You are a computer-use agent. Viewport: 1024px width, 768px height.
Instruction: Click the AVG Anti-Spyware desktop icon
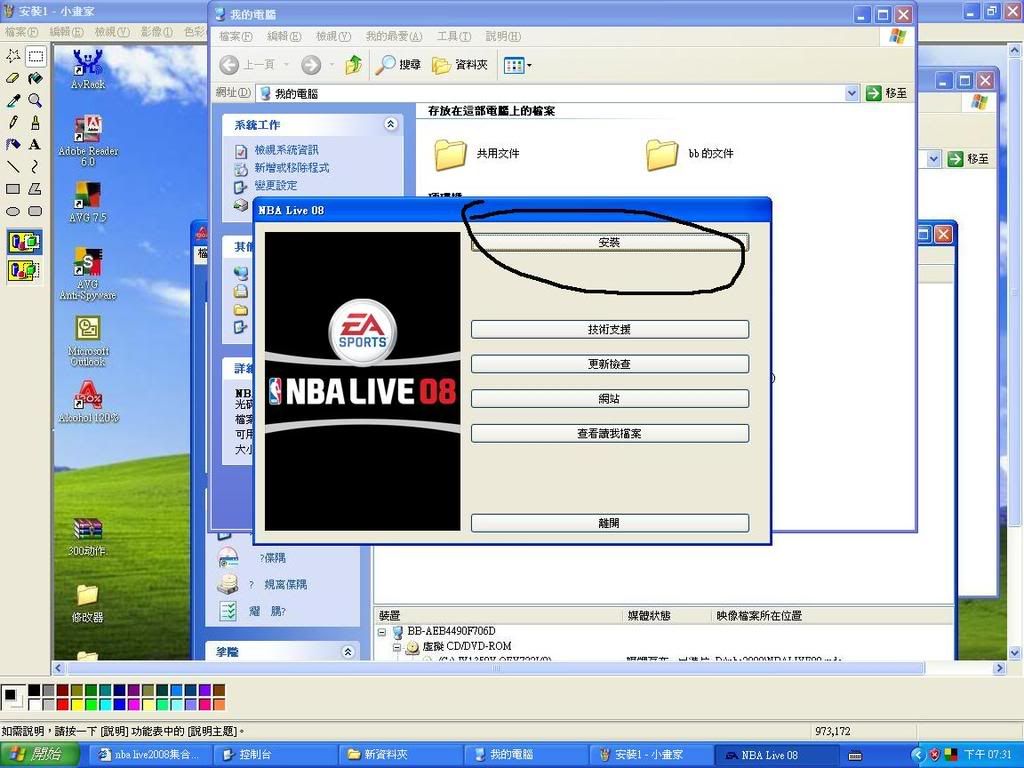[x=88, y=273]
